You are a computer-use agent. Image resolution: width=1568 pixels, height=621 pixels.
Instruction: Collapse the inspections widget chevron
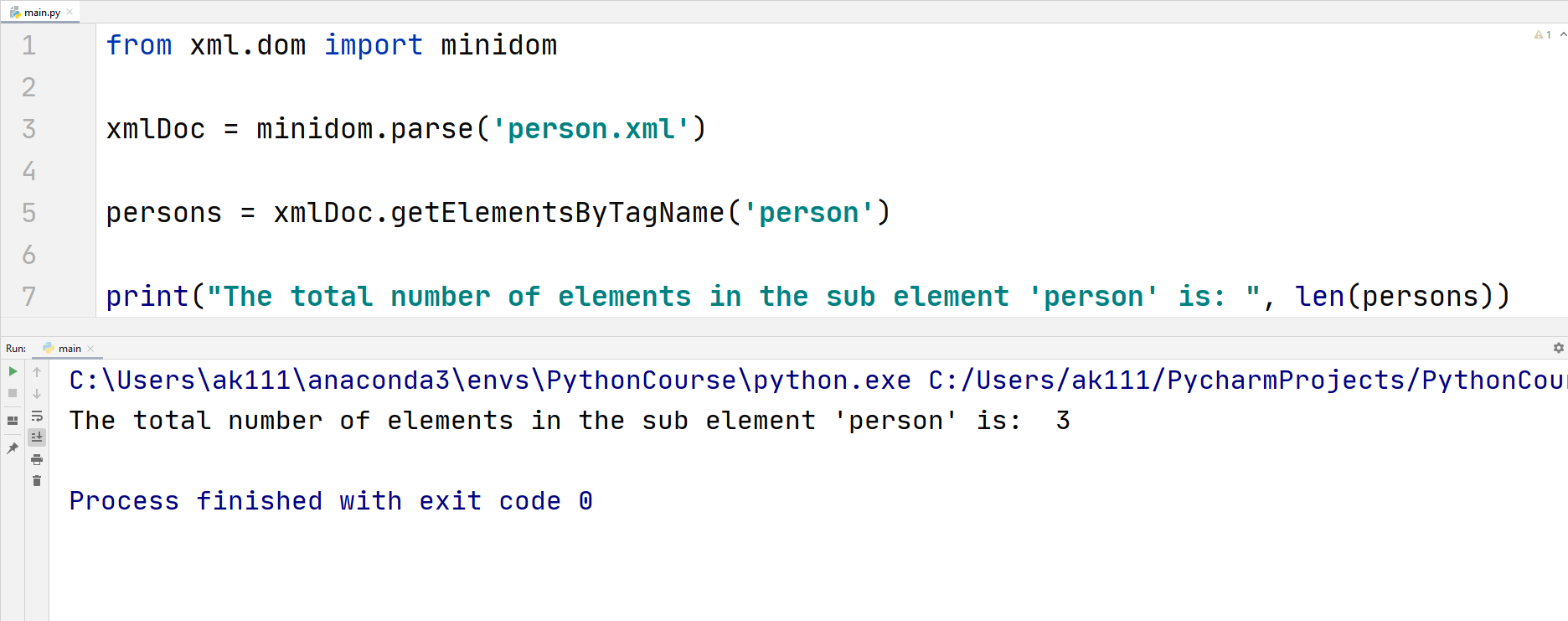coord(1563,34)
